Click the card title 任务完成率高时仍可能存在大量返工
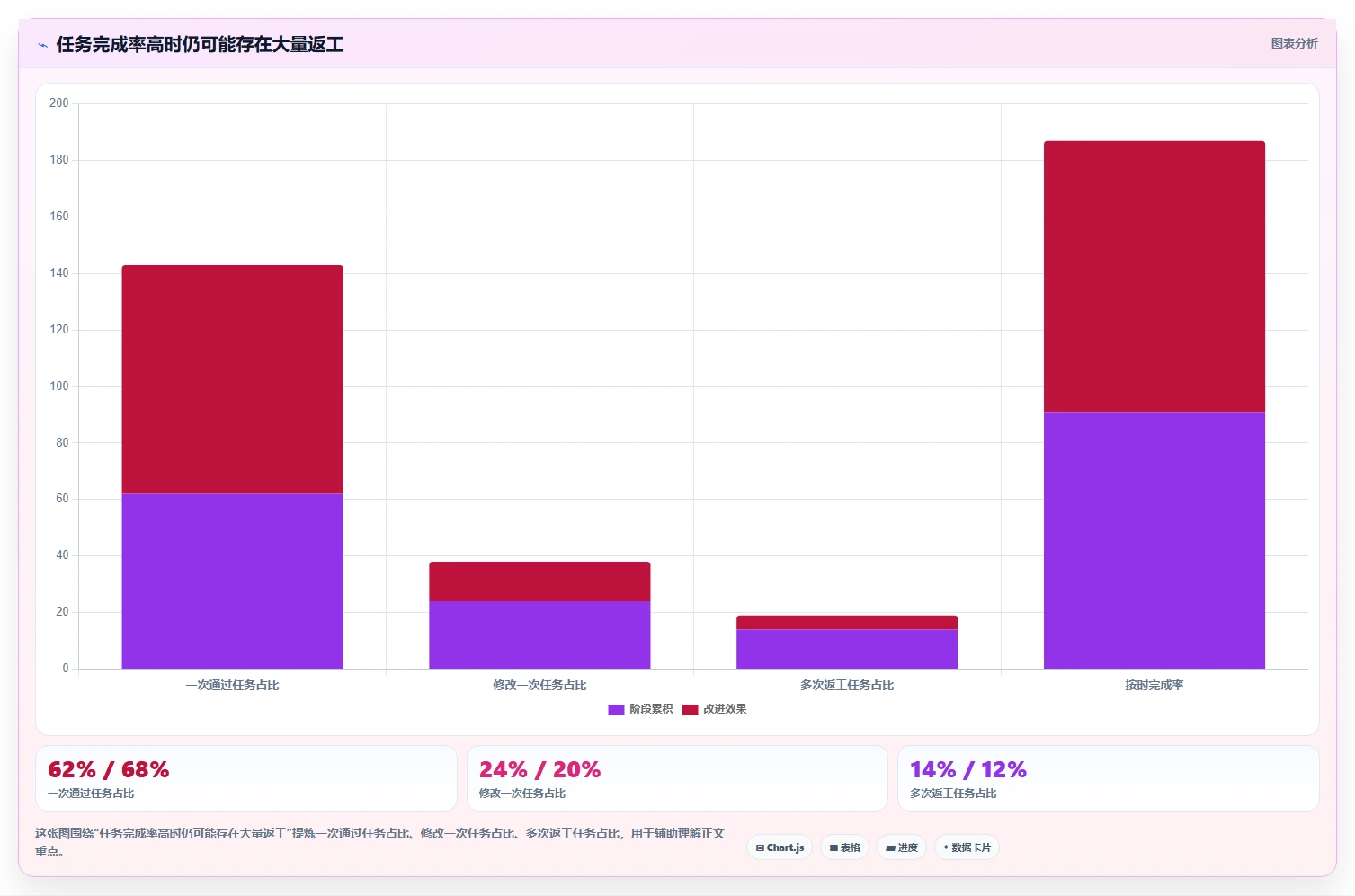 click(x=200, y=44)
